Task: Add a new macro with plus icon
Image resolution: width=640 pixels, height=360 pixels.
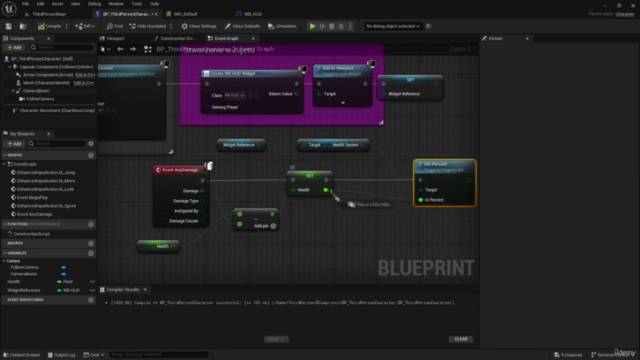Action: point(91,243)
